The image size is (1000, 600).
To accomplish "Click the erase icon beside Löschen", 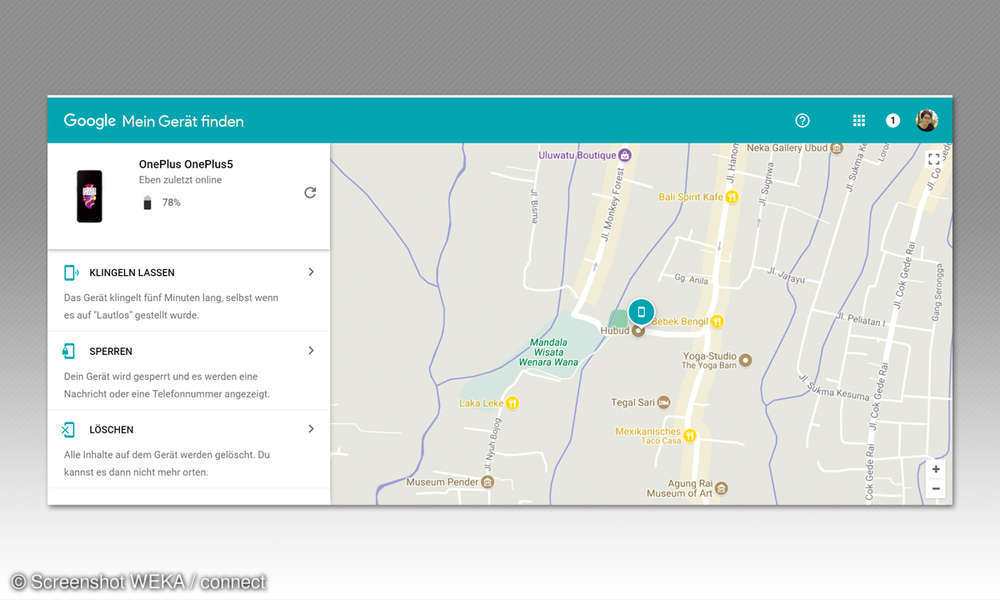I will tap(70, 430).
